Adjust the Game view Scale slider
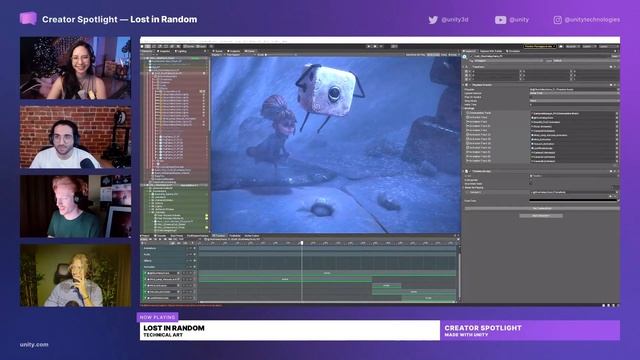 click(x=281, y=55)
